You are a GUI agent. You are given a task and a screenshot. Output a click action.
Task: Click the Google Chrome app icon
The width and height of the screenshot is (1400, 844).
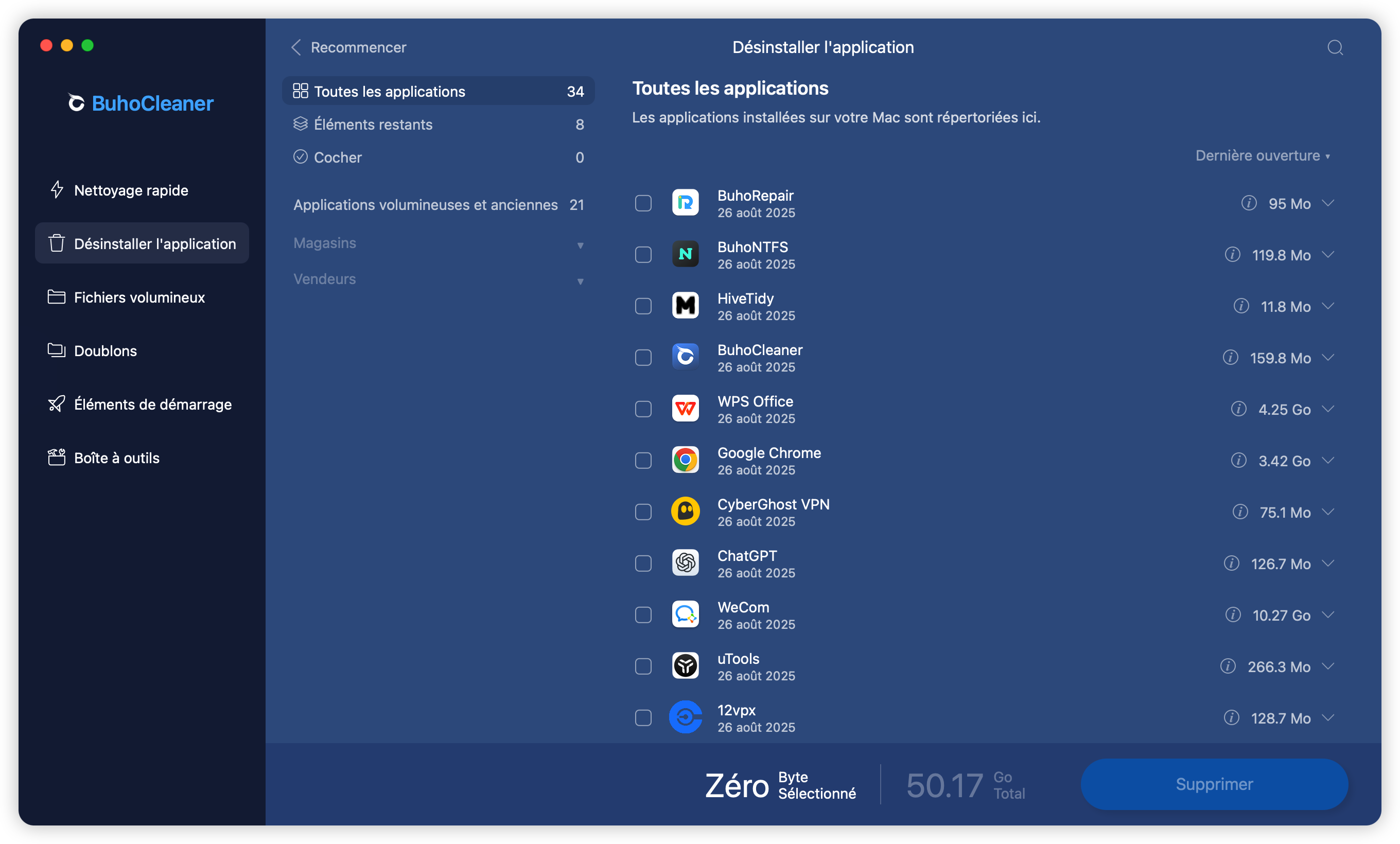pyautogui.click(x=685, y=460)
